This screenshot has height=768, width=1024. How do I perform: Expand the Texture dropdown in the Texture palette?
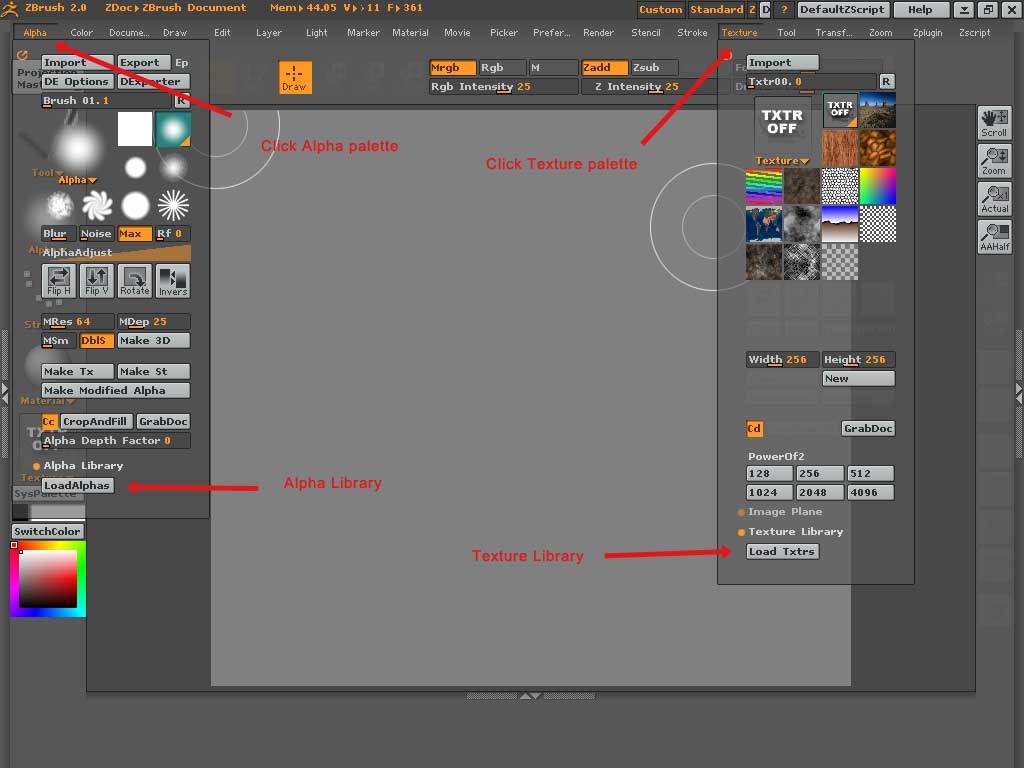click(x=781, y=160)
